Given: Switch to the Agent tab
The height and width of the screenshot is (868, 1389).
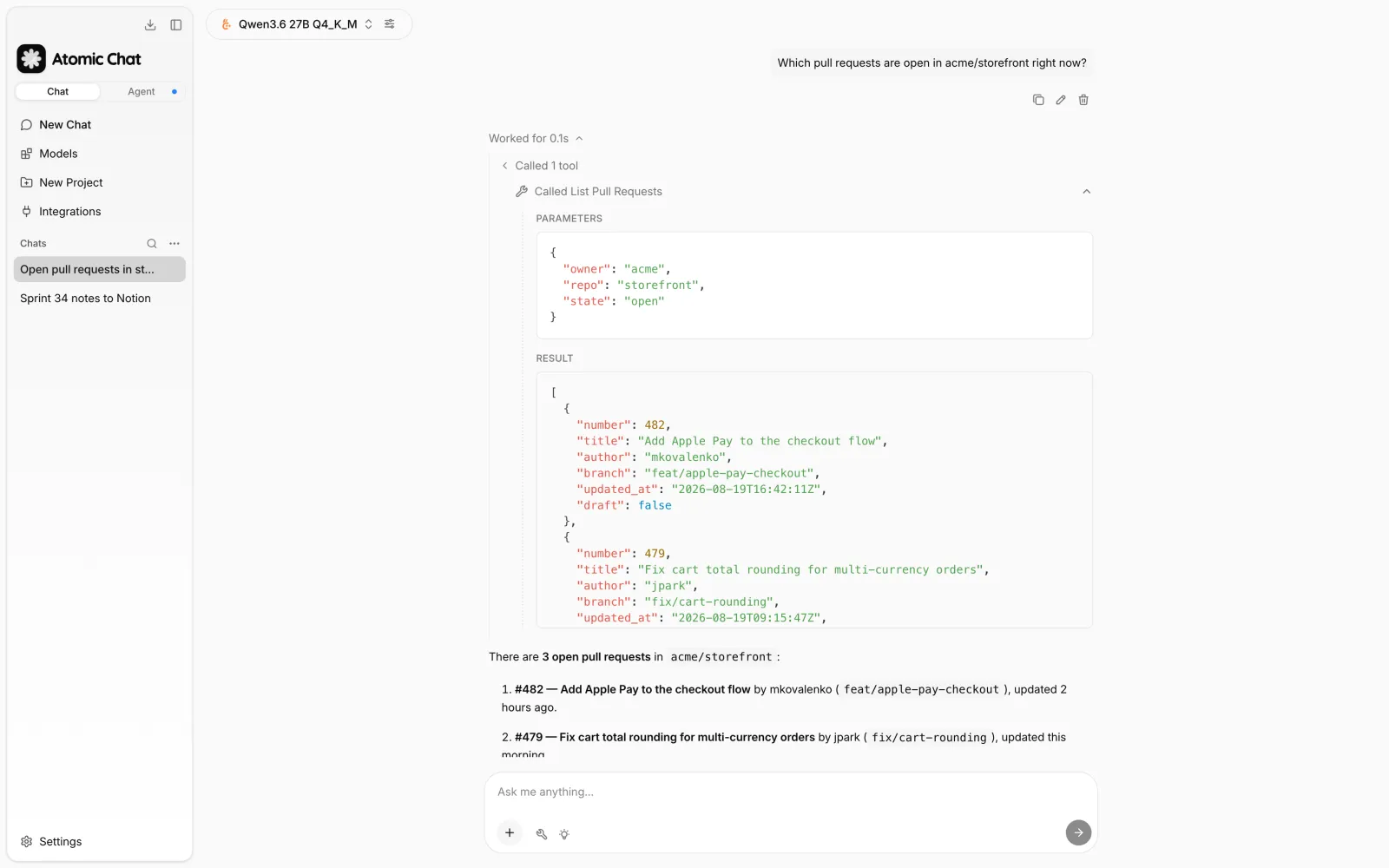Looking at the screenshot, I should point(142,91).
